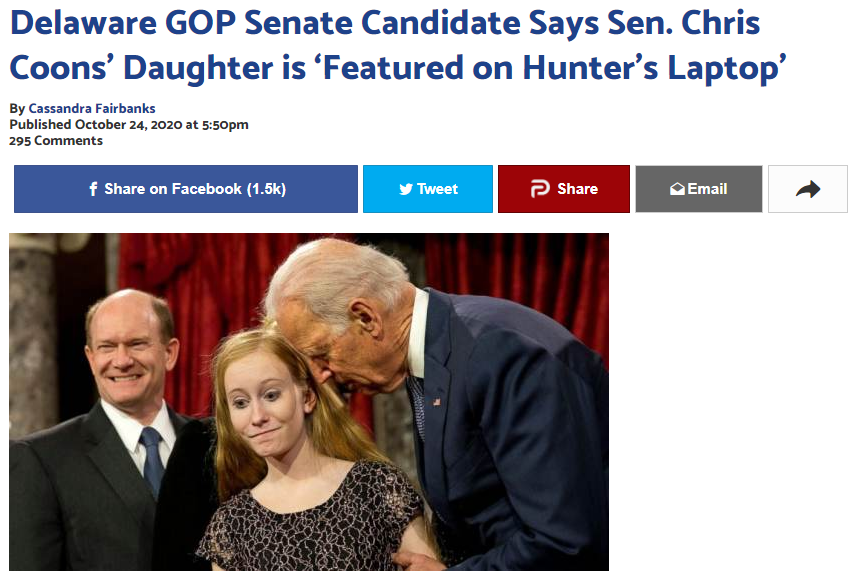Viewport: 853px width, 578px height.
Task: Click the Twitter bird icon
Action: [406, 189]
